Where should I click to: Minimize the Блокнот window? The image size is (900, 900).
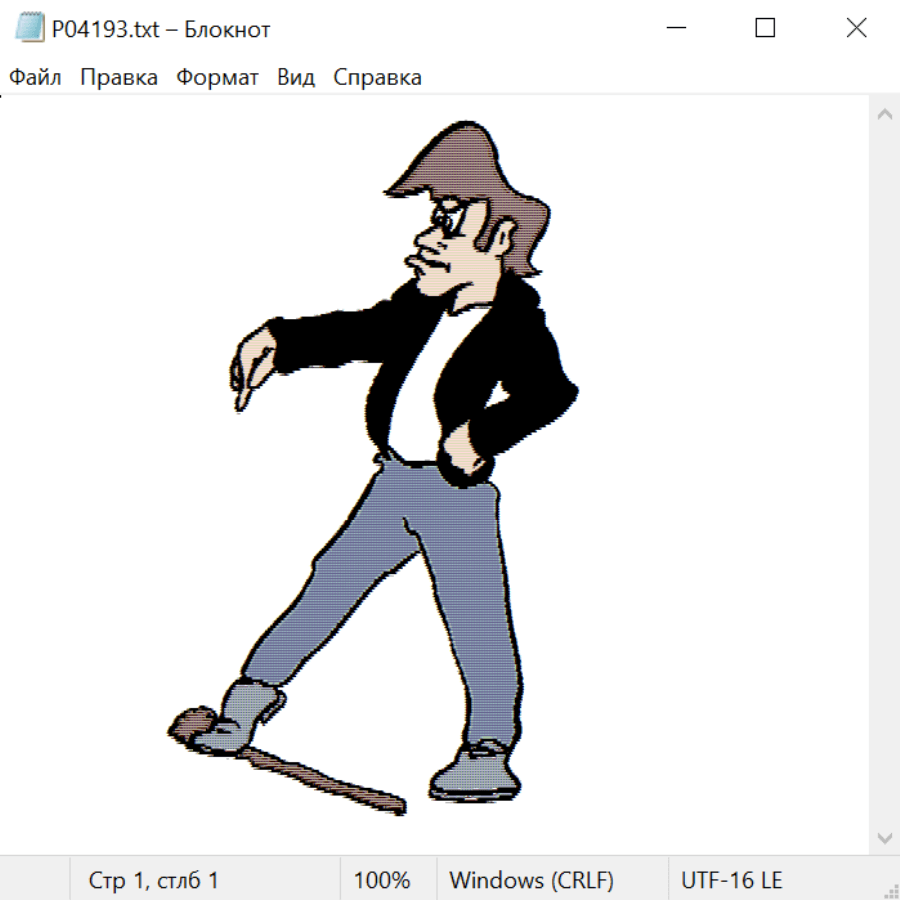point(674,29)
